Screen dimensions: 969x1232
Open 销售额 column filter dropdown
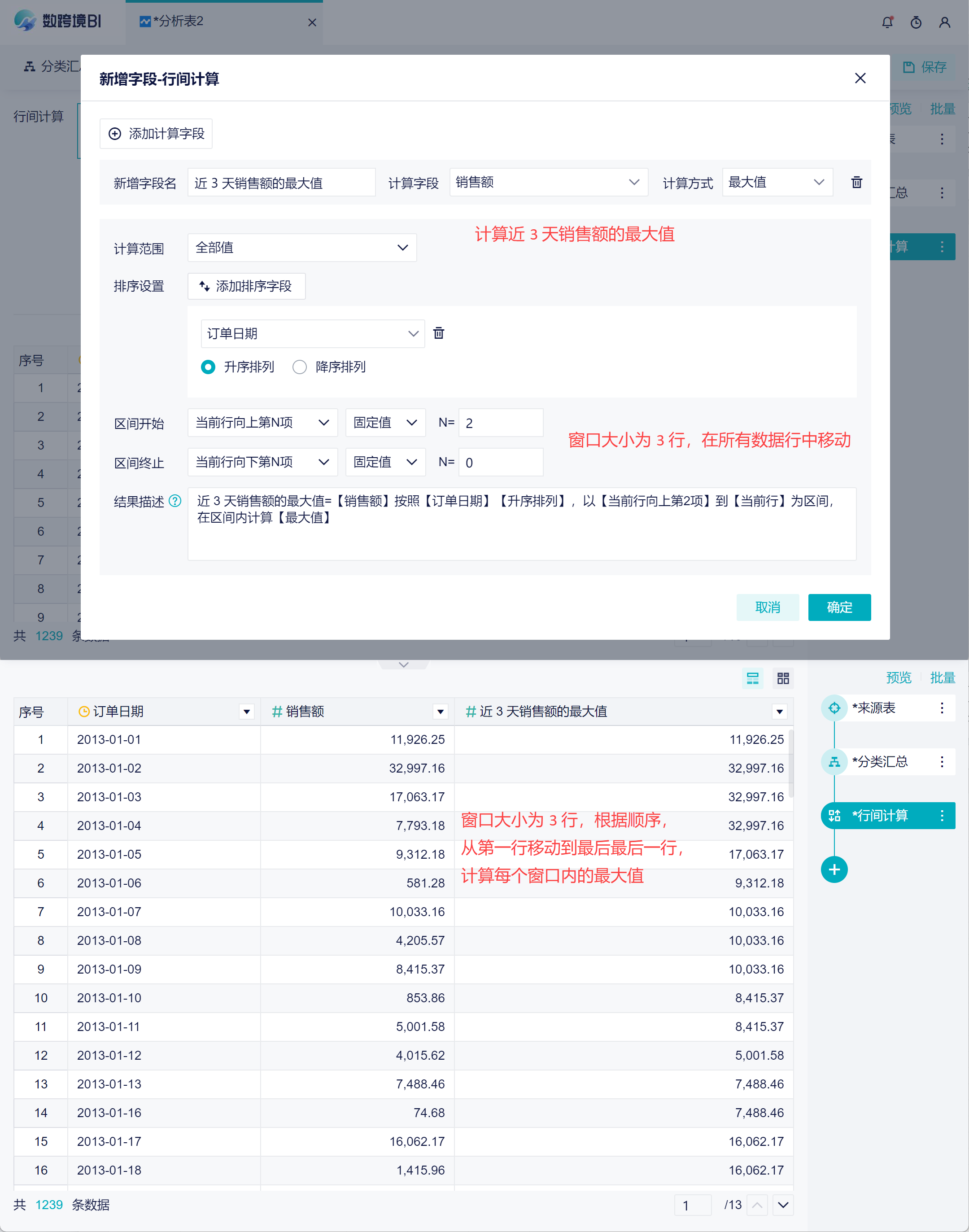click(x=440, y=711)
